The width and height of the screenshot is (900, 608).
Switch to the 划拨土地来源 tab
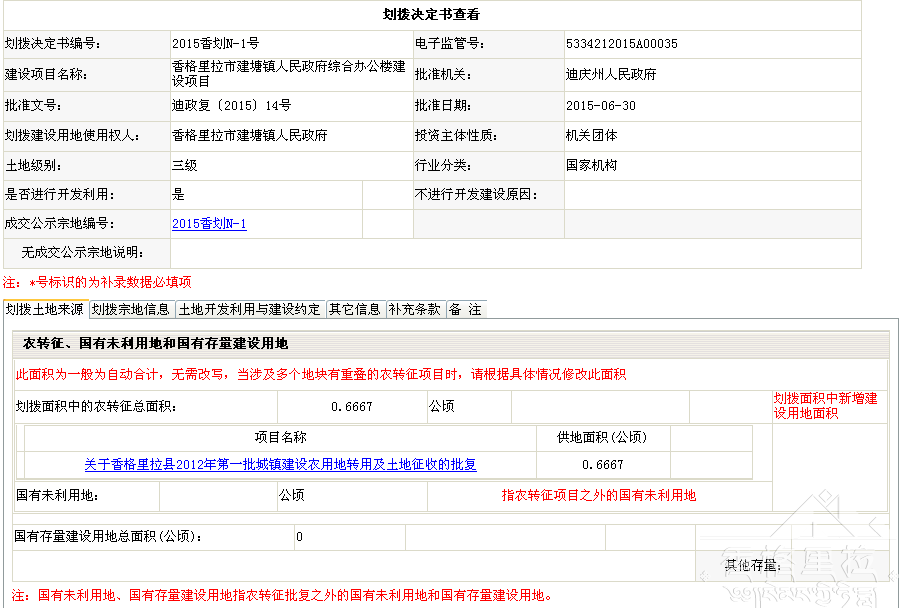click(x=45, y=310)
